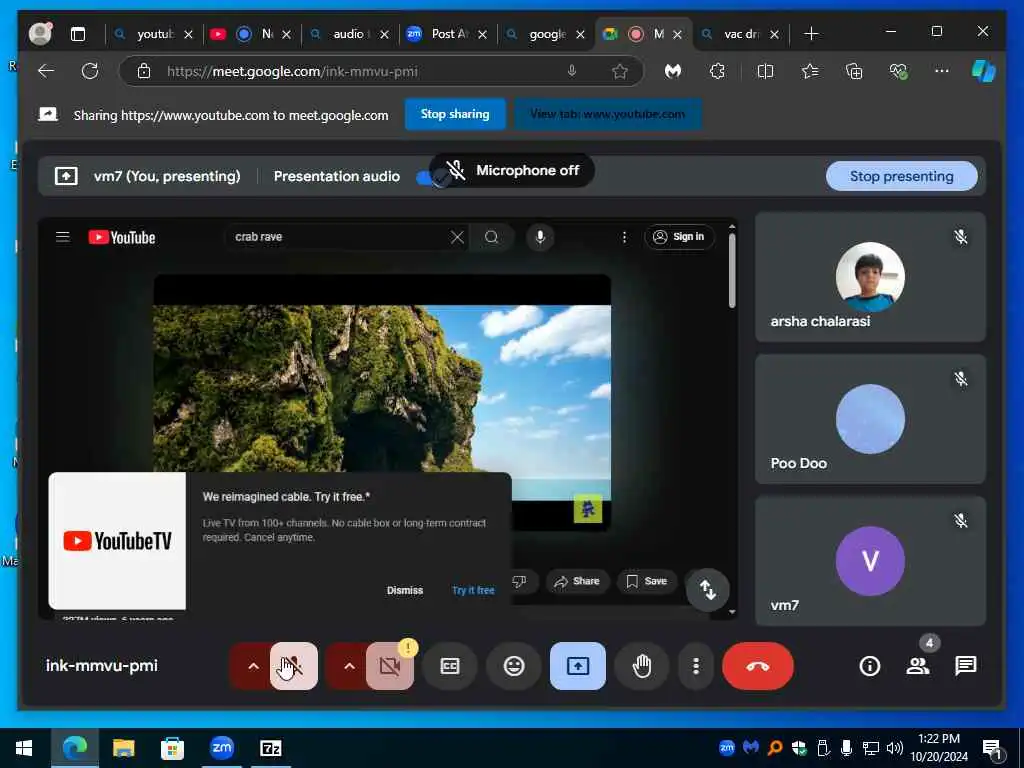Click Try it free link
The image size is (1024, 768).
tap(473, 590)
